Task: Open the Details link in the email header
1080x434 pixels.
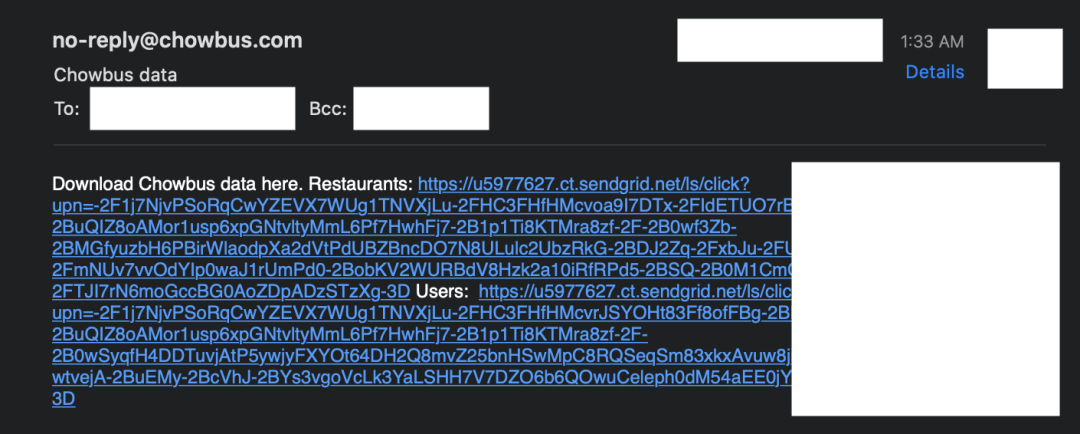Action: [x=935, y=72]
